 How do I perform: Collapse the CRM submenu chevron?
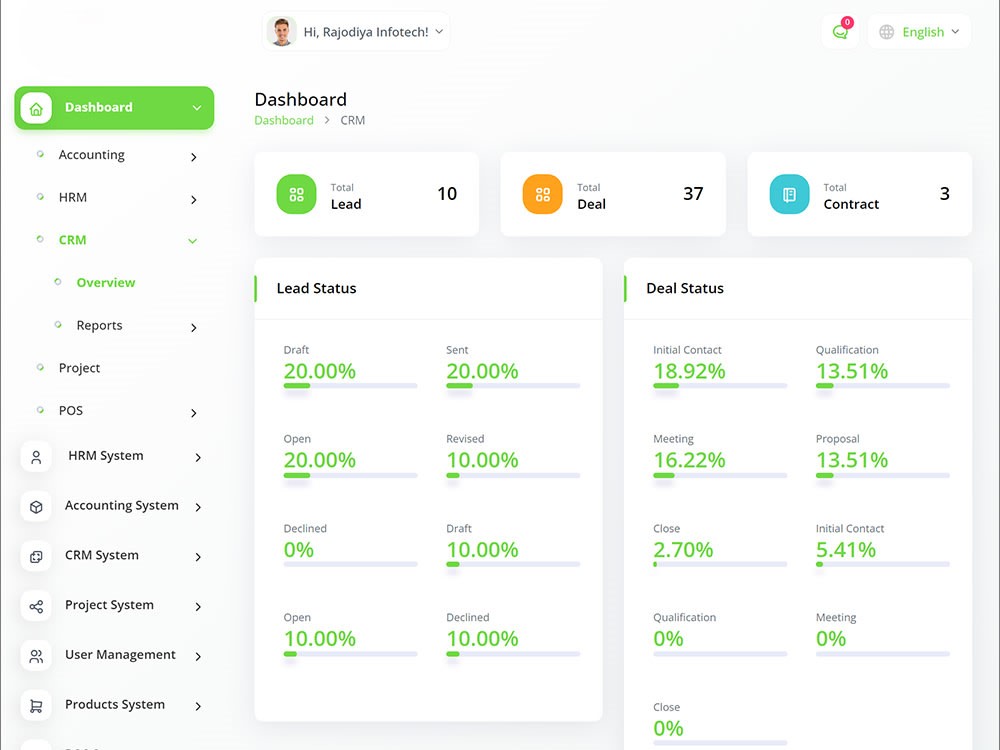[x=193, y=241]
